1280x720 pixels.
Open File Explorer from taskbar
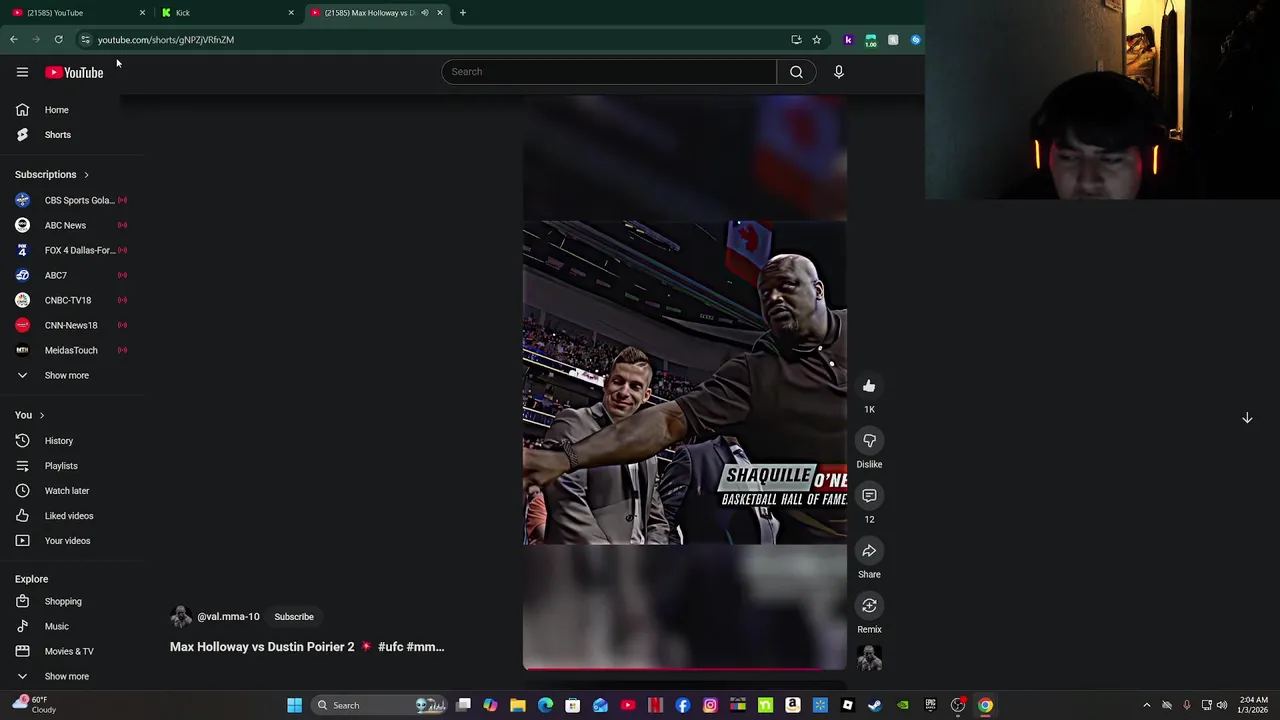(x=518, y=706)
